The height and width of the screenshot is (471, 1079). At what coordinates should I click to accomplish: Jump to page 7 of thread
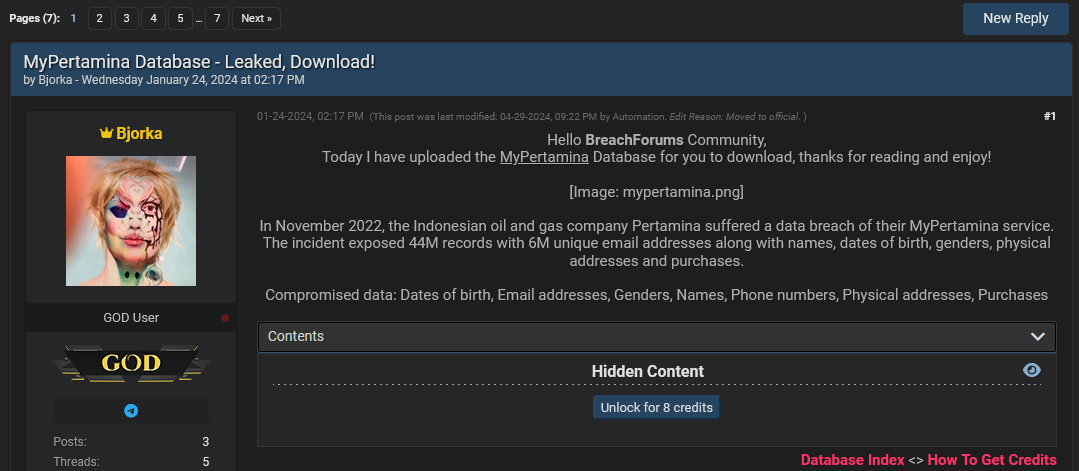click(x=217, y=19)
